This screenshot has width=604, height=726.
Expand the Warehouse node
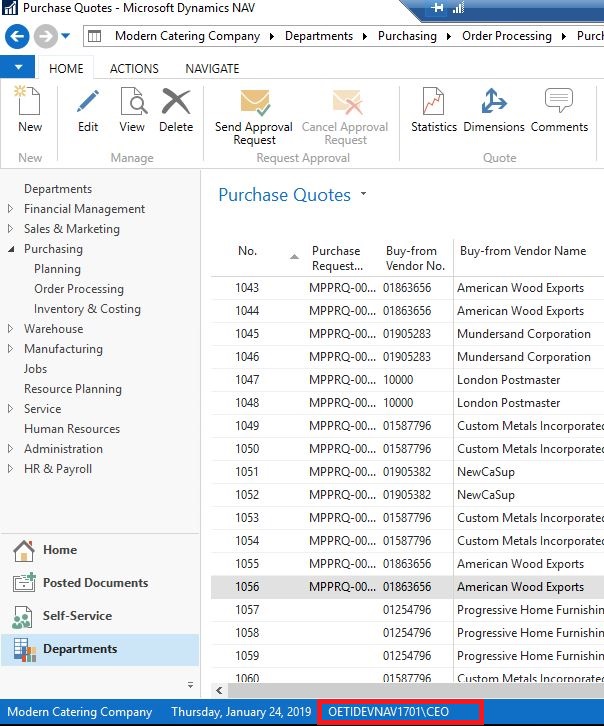[x=11, y=329]
